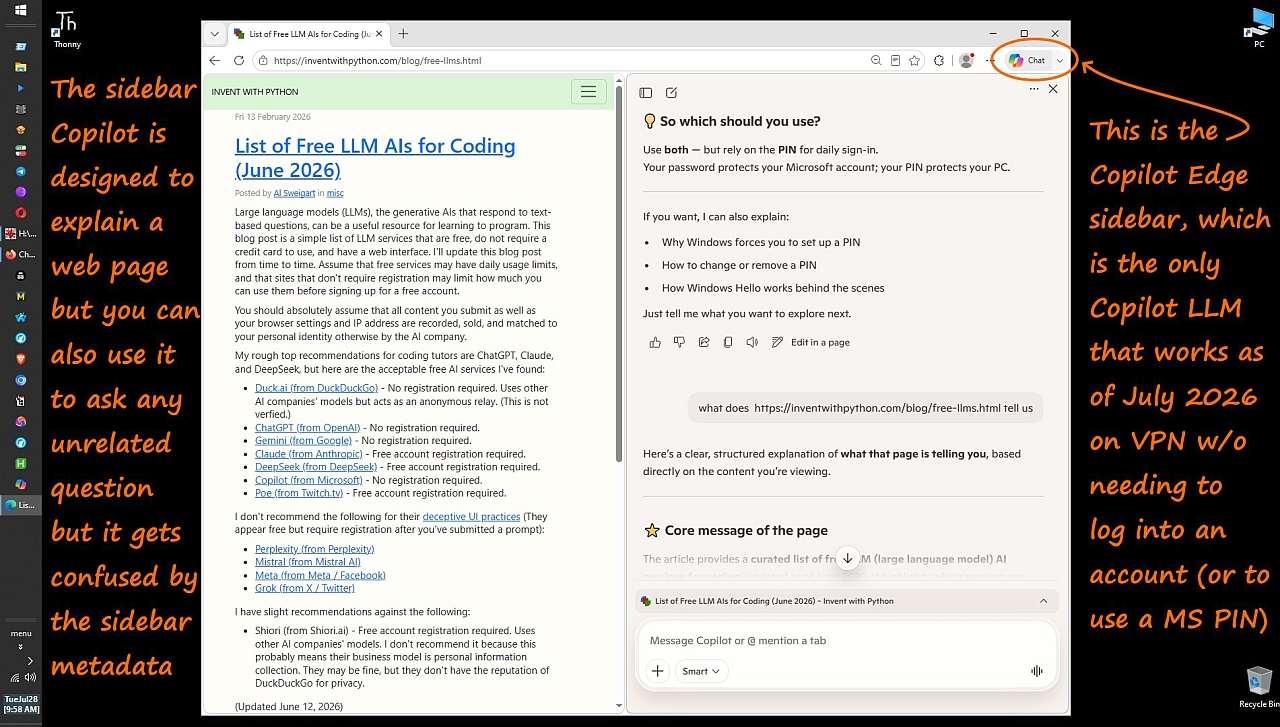1280x727 pixels.
Task: Open the Gemini (from Google) link
Action: pos(303,441)
